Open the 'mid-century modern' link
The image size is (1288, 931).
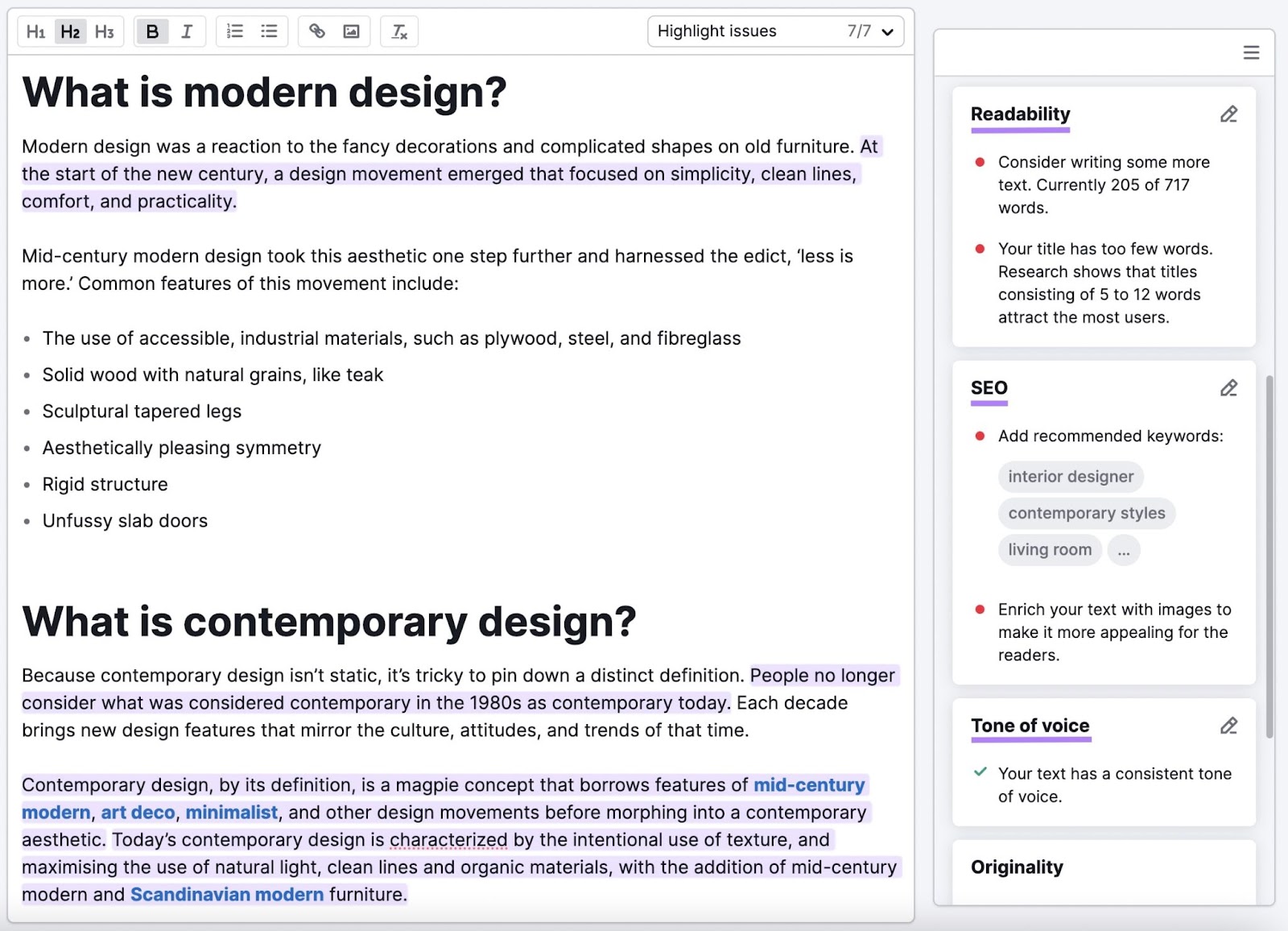pos(808,784)
